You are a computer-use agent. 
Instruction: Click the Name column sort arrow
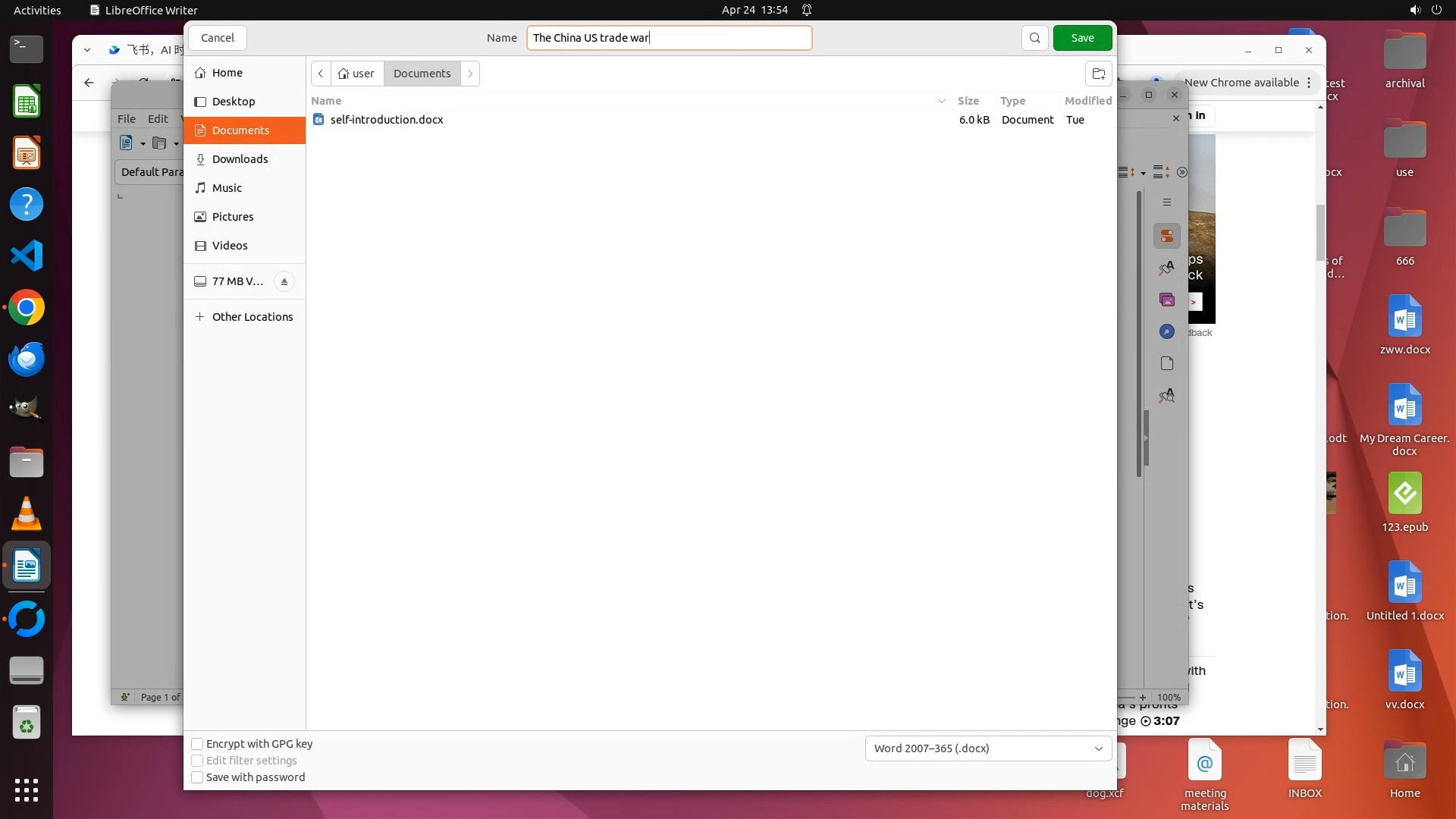click(941, 101)
